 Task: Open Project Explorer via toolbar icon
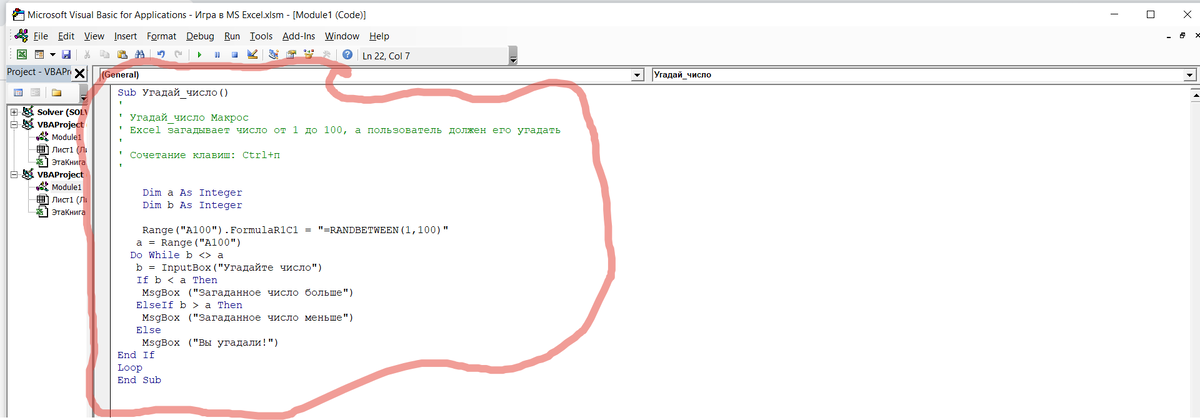coord(274,54)
